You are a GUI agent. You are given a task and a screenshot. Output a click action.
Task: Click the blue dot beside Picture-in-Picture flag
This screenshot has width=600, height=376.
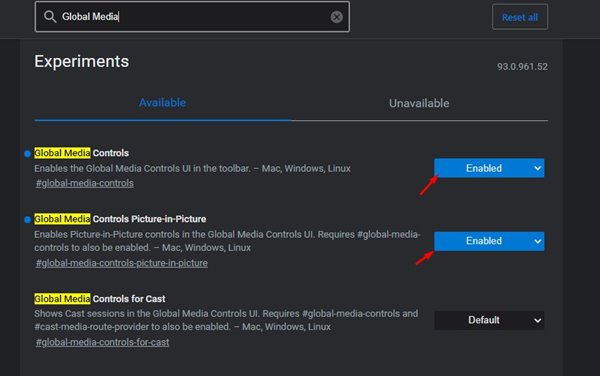tap(27, 220)
